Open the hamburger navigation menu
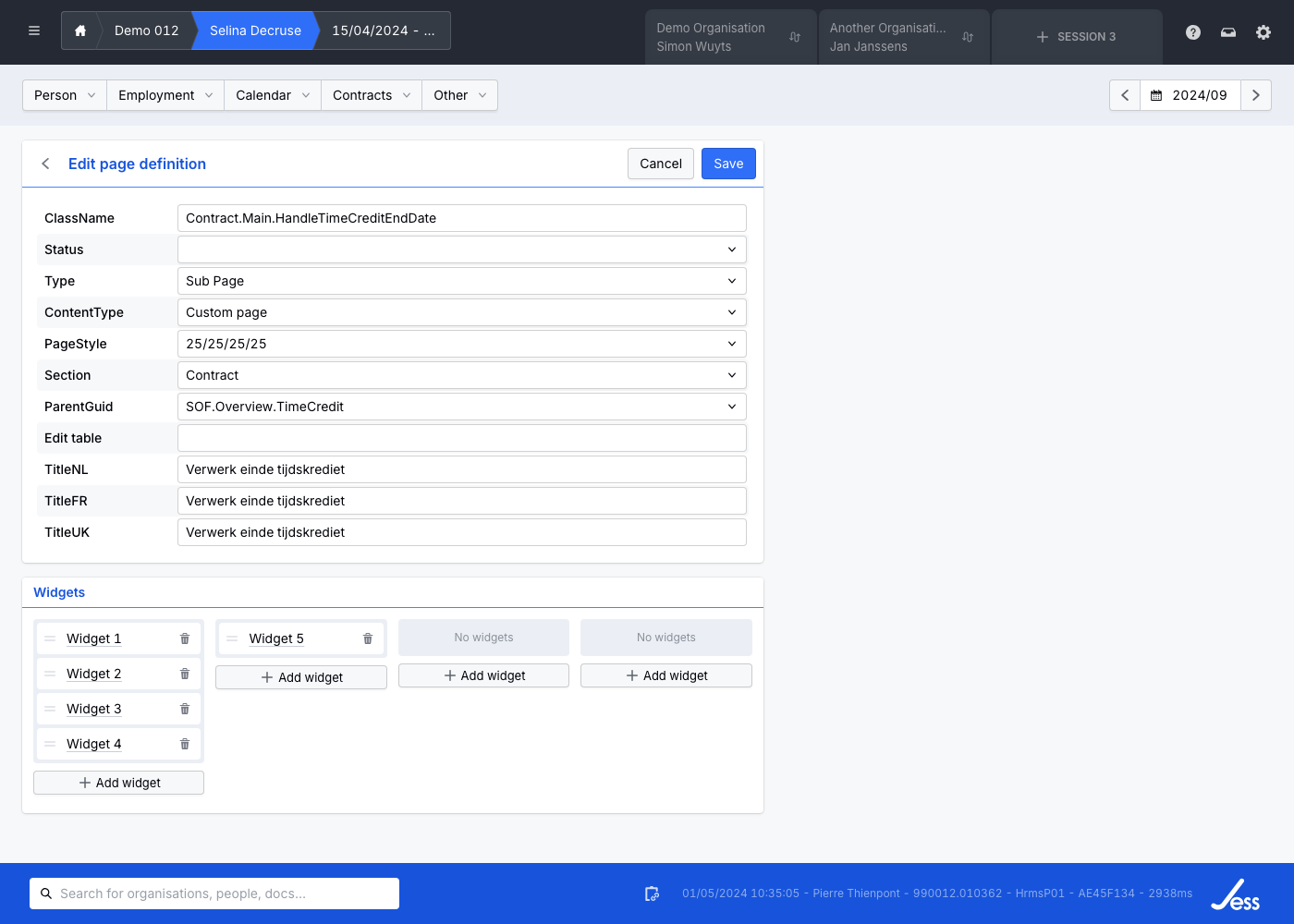The width and height of the screenshot is (1294, 924). tap(34, 30)
